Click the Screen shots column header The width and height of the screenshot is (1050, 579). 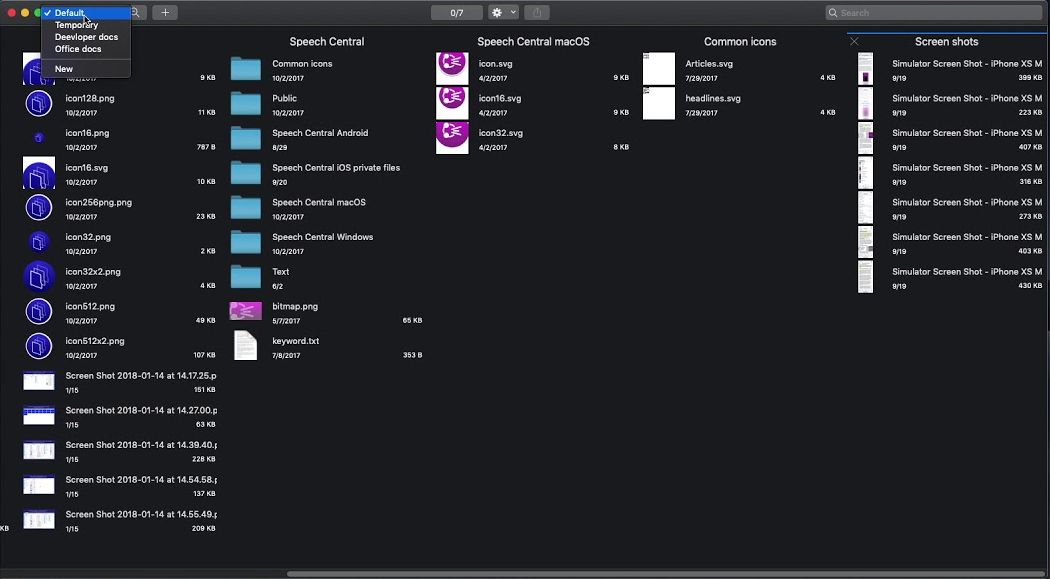(x=946, y=42)
